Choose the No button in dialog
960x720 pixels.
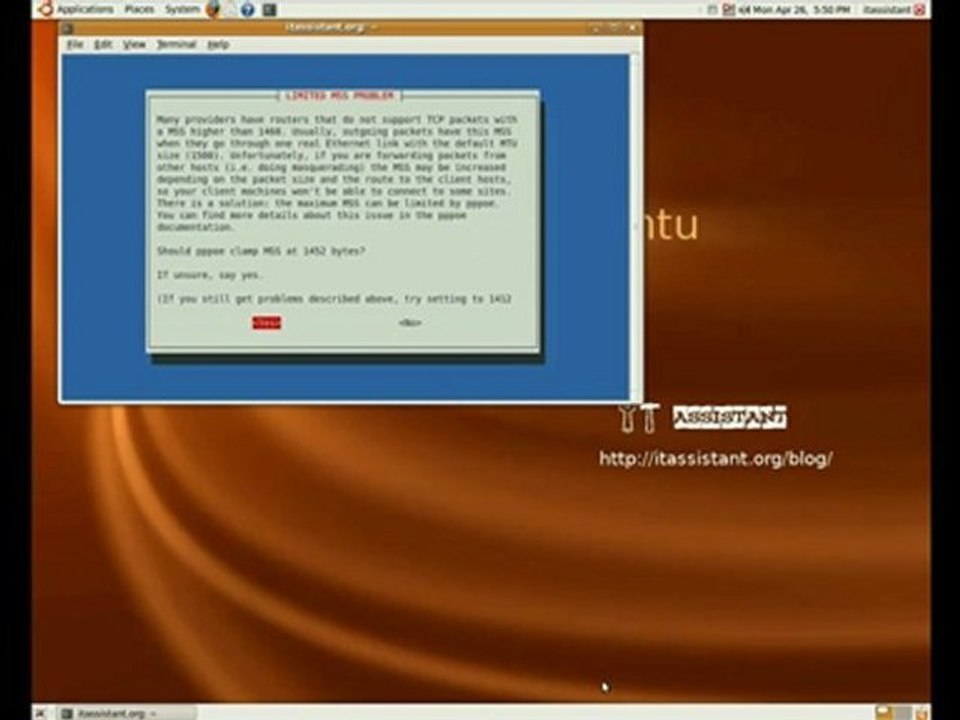point(410,323)
